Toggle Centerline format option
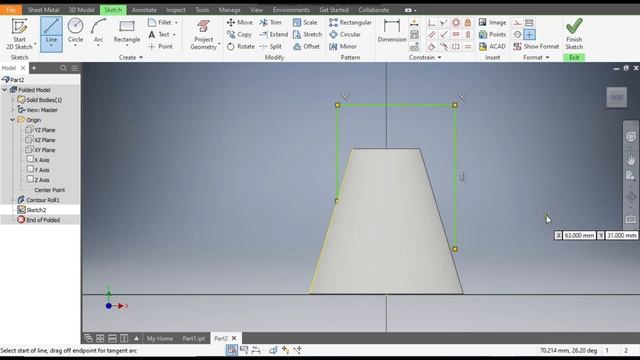Image resolution: width=640 pixels, height=360 pixels. click(x=517, y=35)
